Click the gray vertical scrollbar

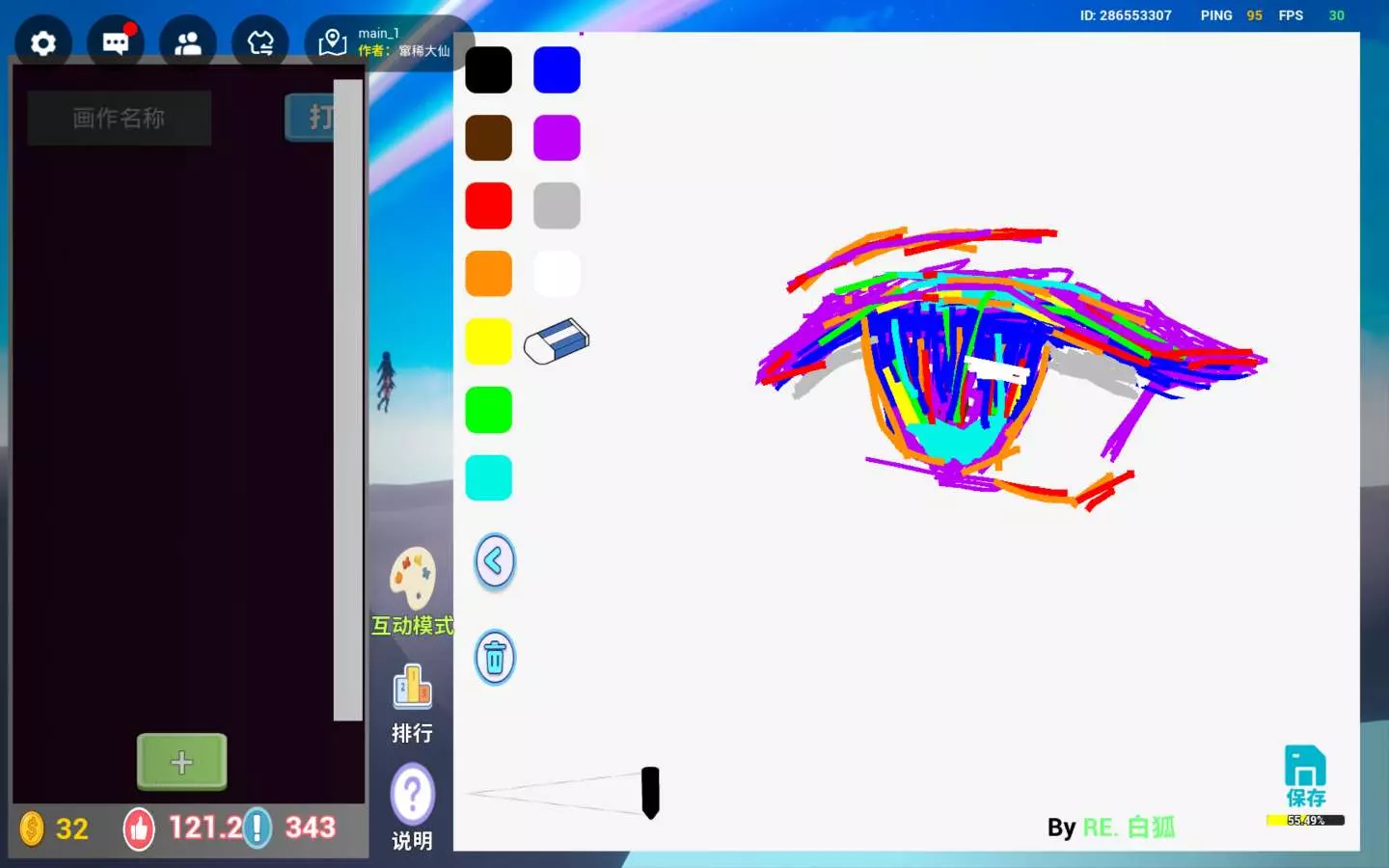click(347, 399)
